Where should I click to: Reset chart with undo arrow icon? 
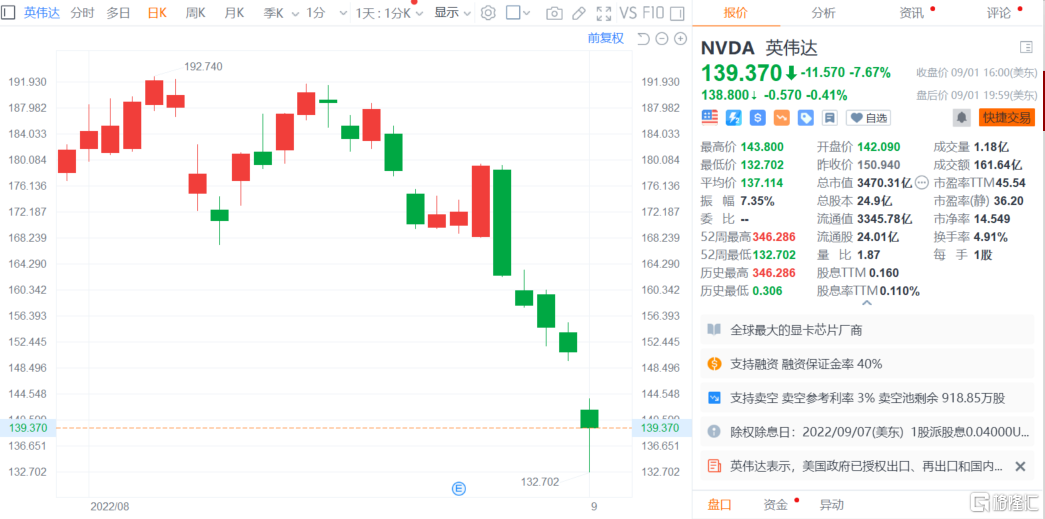coord(643,39)
